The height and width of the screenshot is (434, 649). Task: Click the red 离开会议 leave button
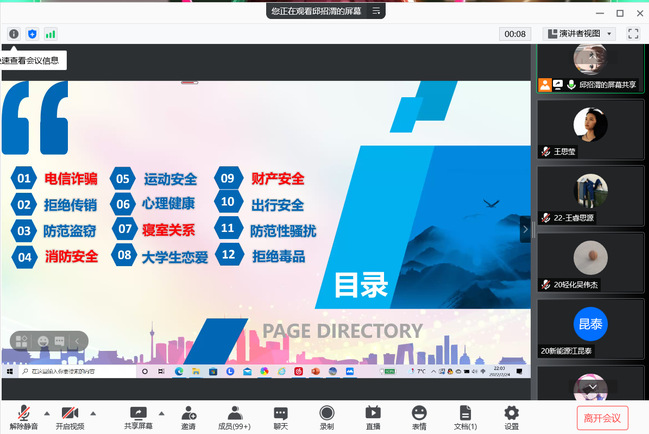(x=603, y=417)
